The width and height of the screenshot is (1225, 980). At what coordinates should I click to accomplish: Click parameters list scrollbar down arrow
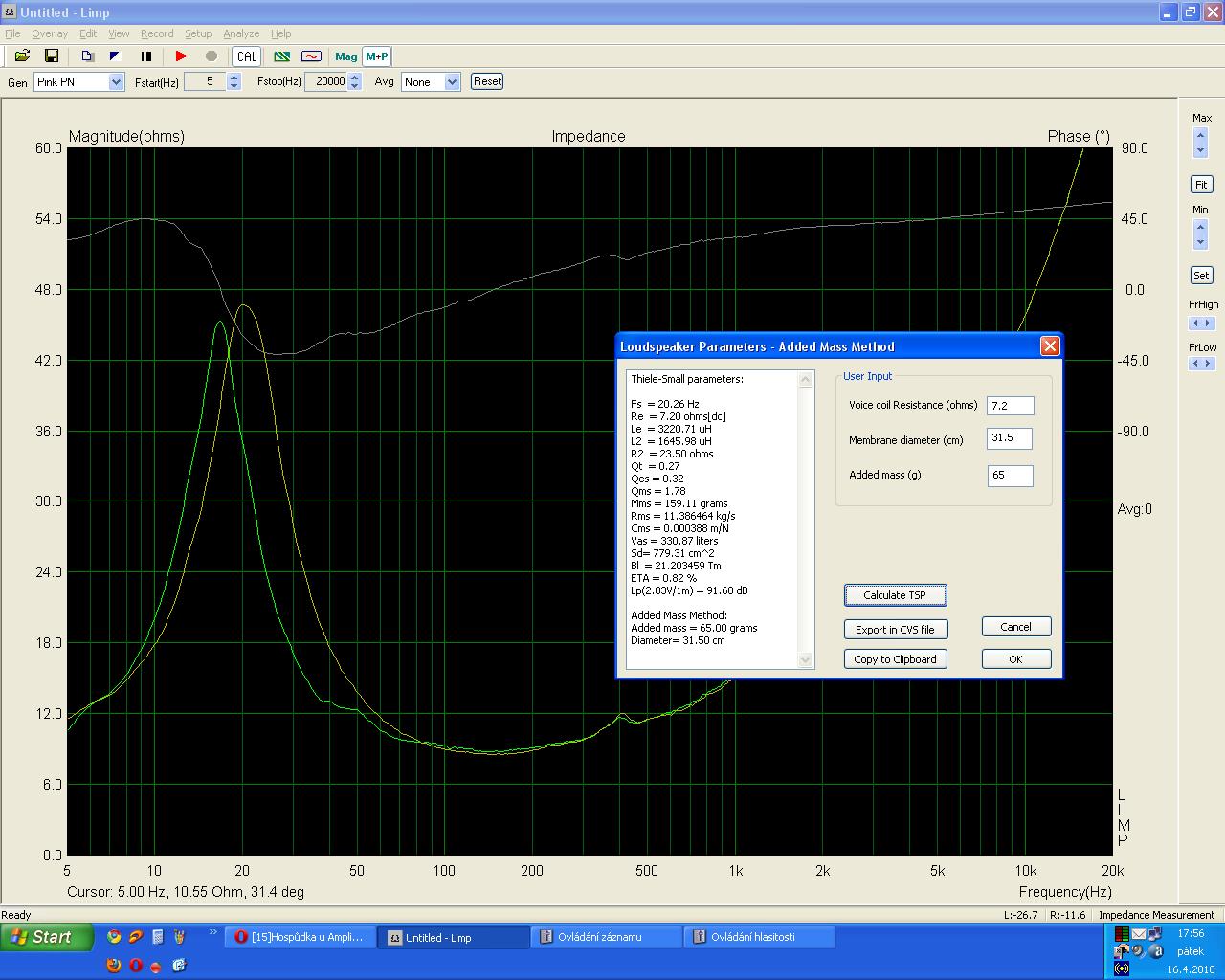tap(805, 659)
